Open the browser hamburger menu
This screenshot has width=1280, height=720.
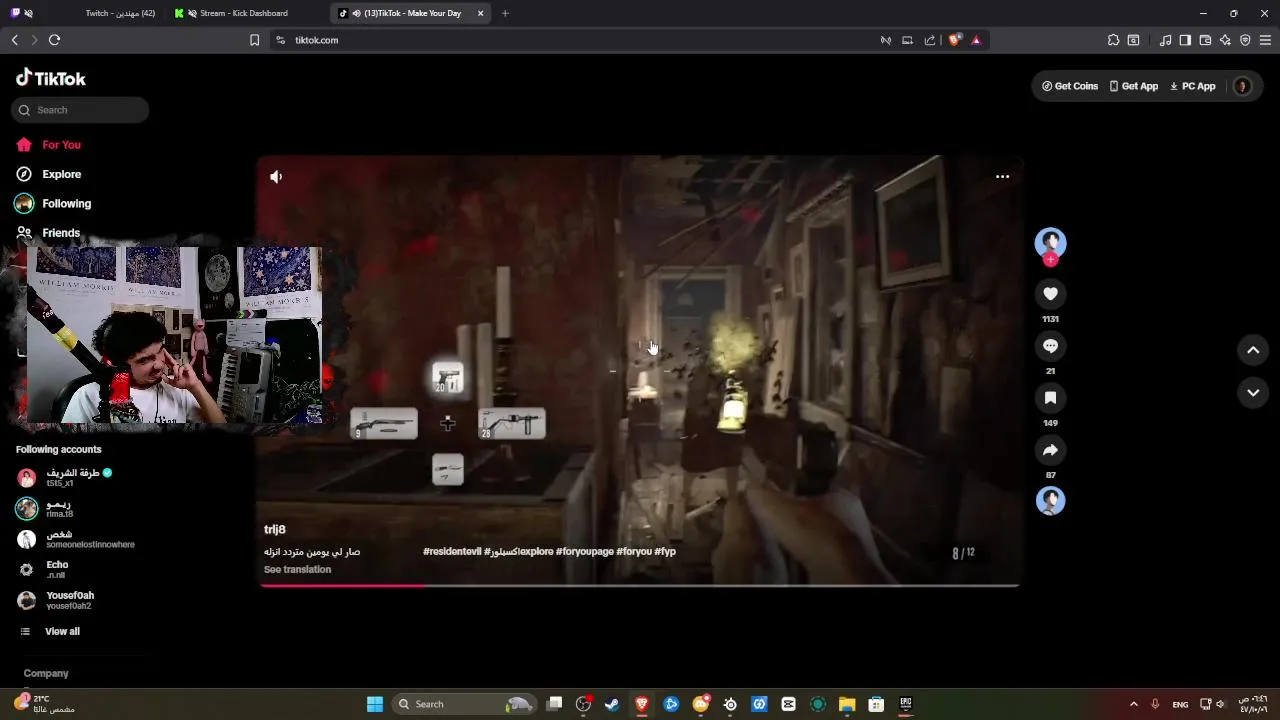(1265, 40)
